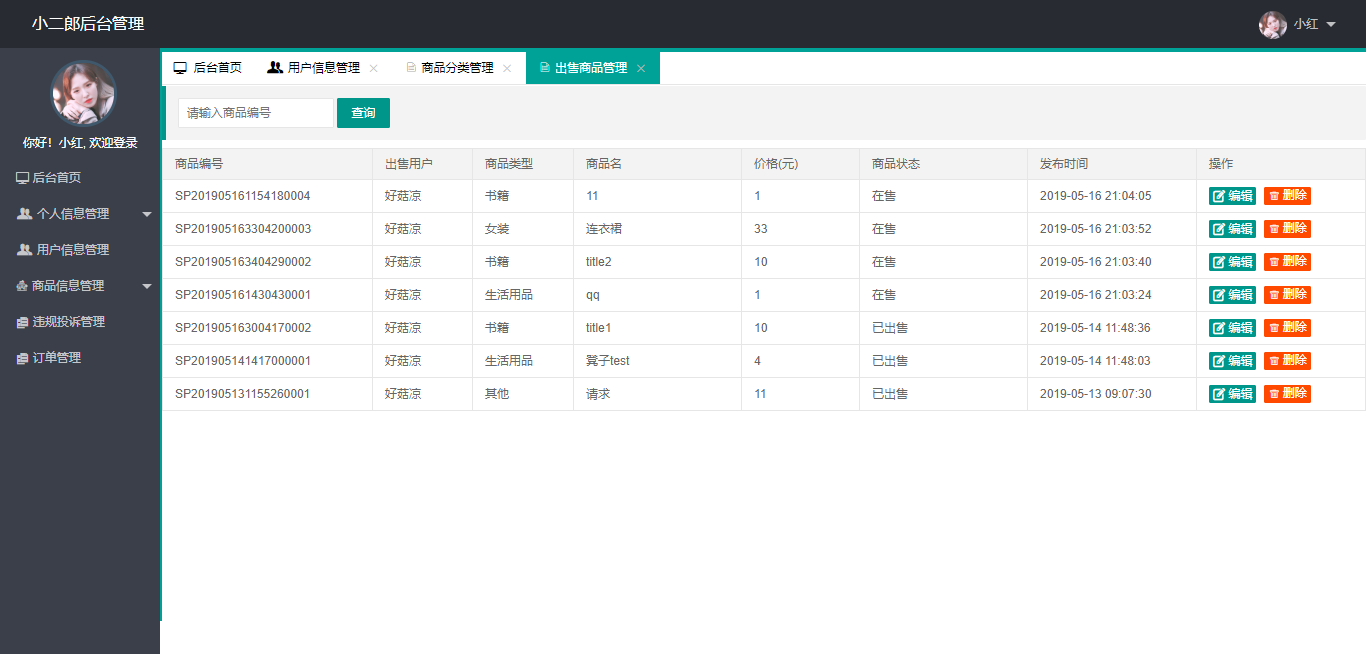Close the 用户信息管理 tab
The image size is (1366, 654).
point(374,68)
